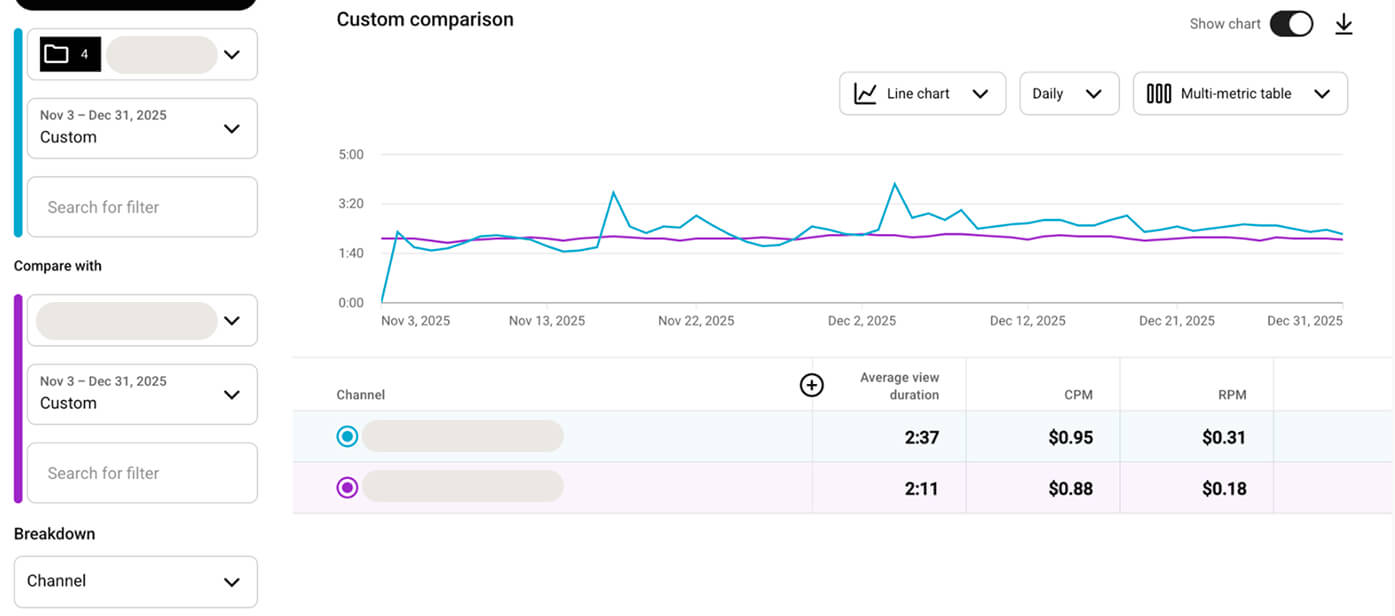Click the Compare with label
Image resolution: width=1395 pixels, height=616 pixels.
coord(58,266)
